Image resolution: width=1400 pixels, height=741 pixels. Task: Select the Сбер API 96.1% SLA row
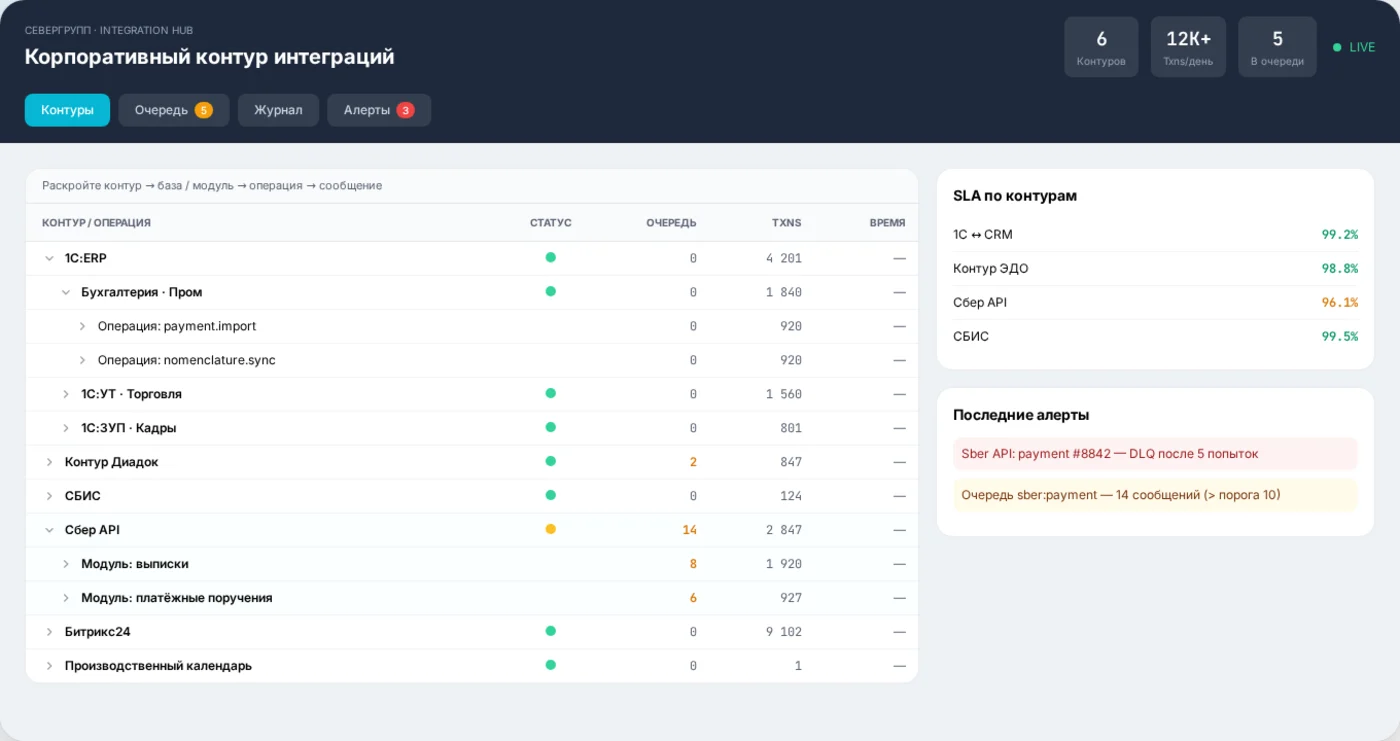1155,302
